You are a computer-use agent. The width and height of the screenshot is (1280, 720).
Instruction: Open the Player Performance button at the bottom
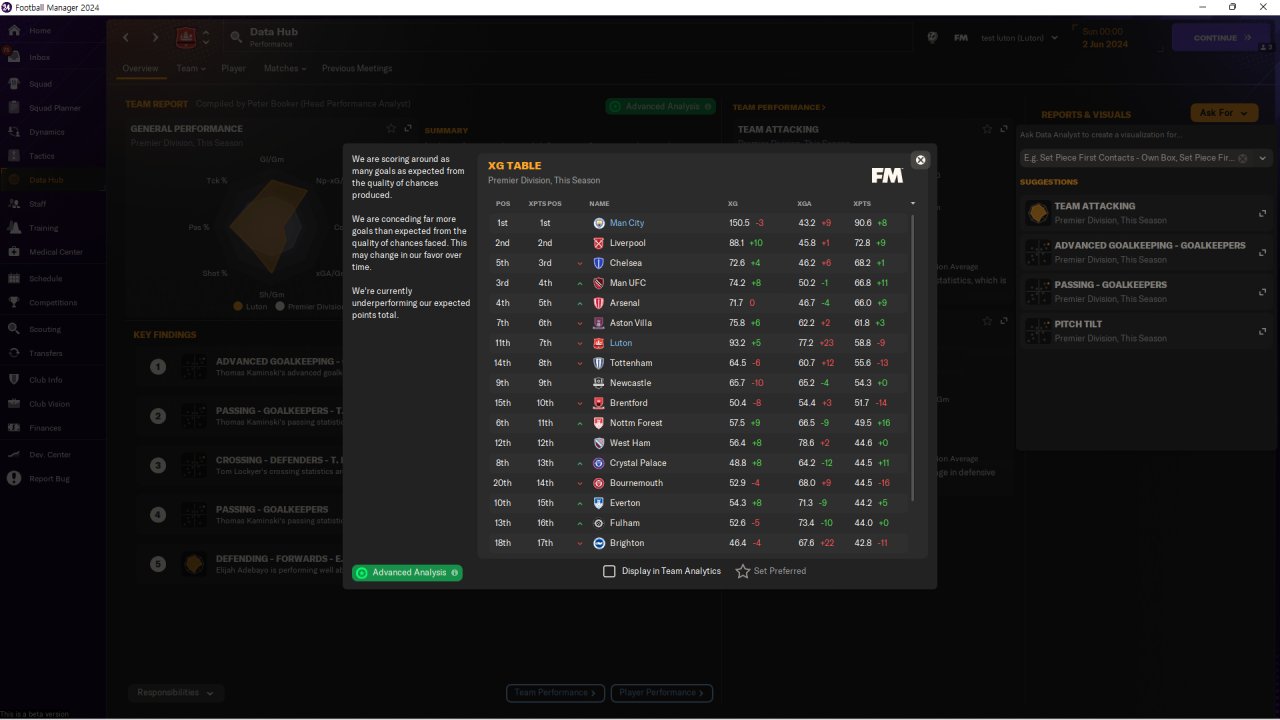662,692
